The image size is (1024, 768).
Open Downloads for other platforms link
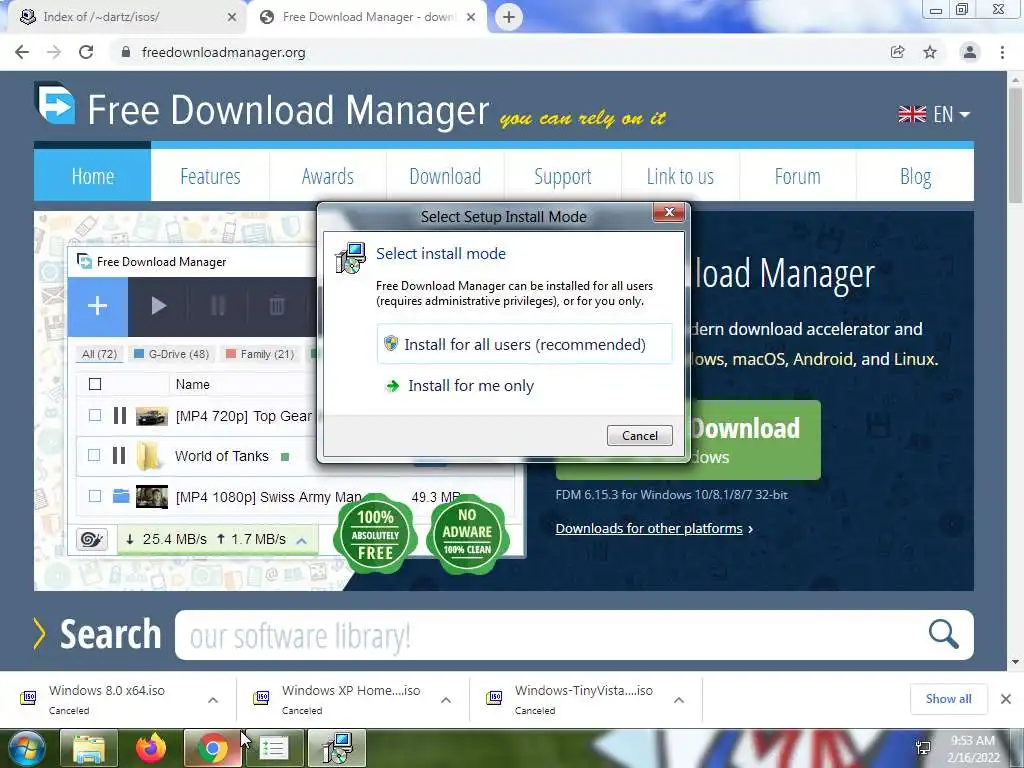tap(649, 528)
